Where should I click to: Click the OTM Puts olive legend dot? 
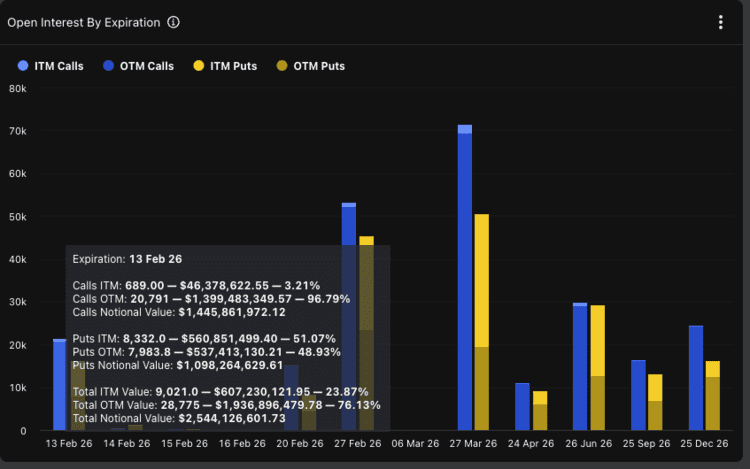click(x=283, y=67)
